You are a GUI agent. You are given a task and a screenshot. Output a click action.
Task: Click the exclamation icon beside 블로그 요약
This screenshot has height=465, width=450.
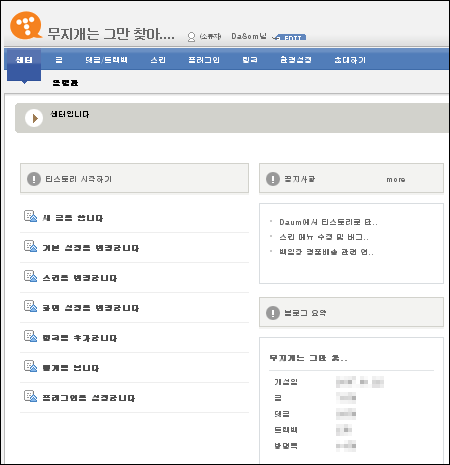click(273, 313)
